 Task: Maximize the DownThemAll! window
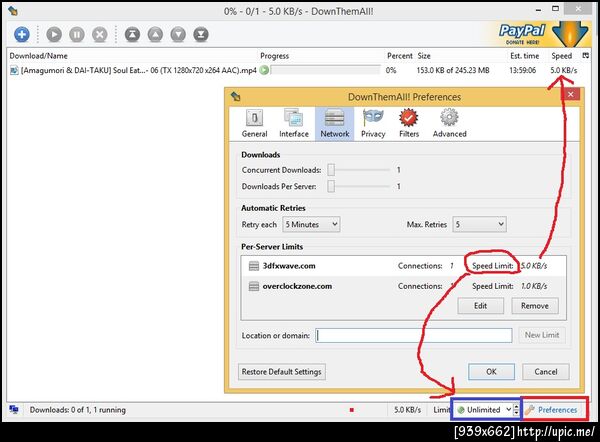tap(556, 8)
